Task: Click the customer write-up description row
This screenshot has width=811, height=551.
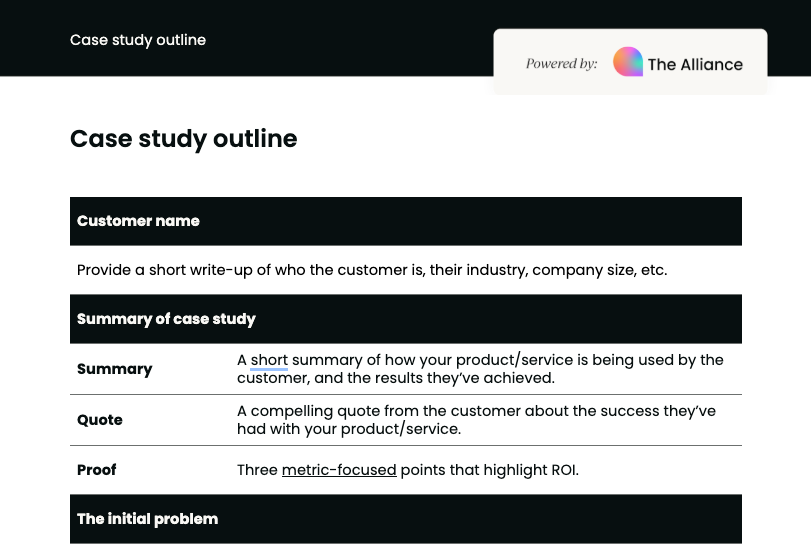Action: pos(406,270)
